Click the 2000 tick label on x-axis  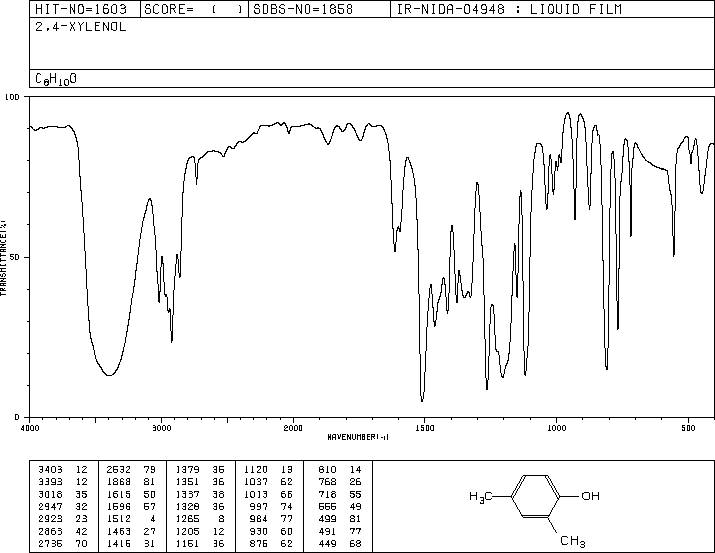point(293,428)
